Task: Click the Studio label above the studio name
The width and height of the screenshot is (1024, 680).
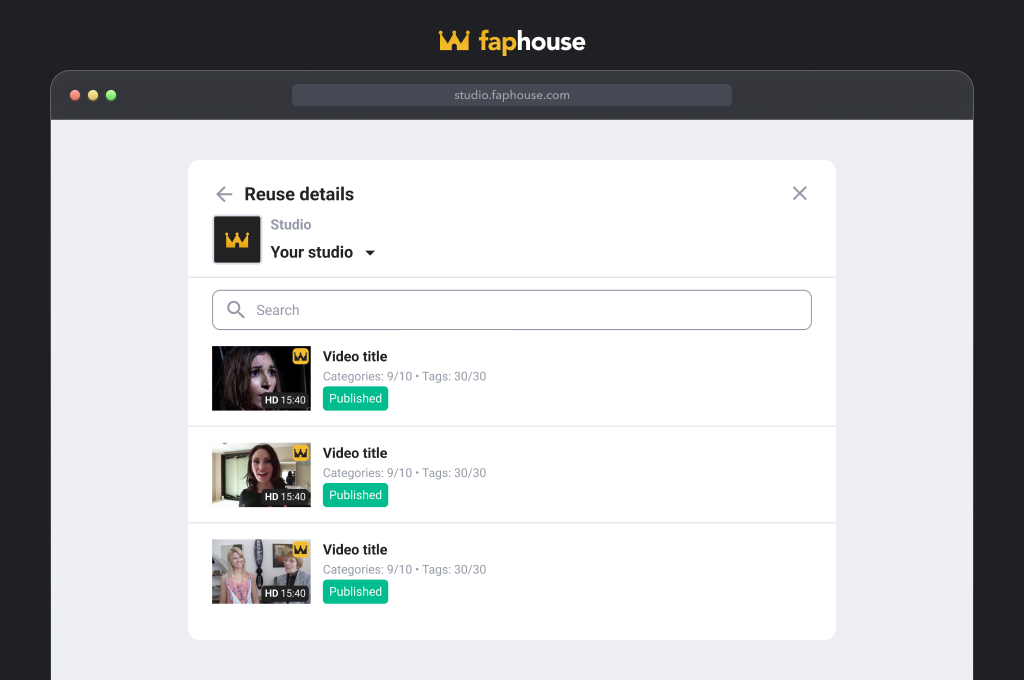Action: 291,225
